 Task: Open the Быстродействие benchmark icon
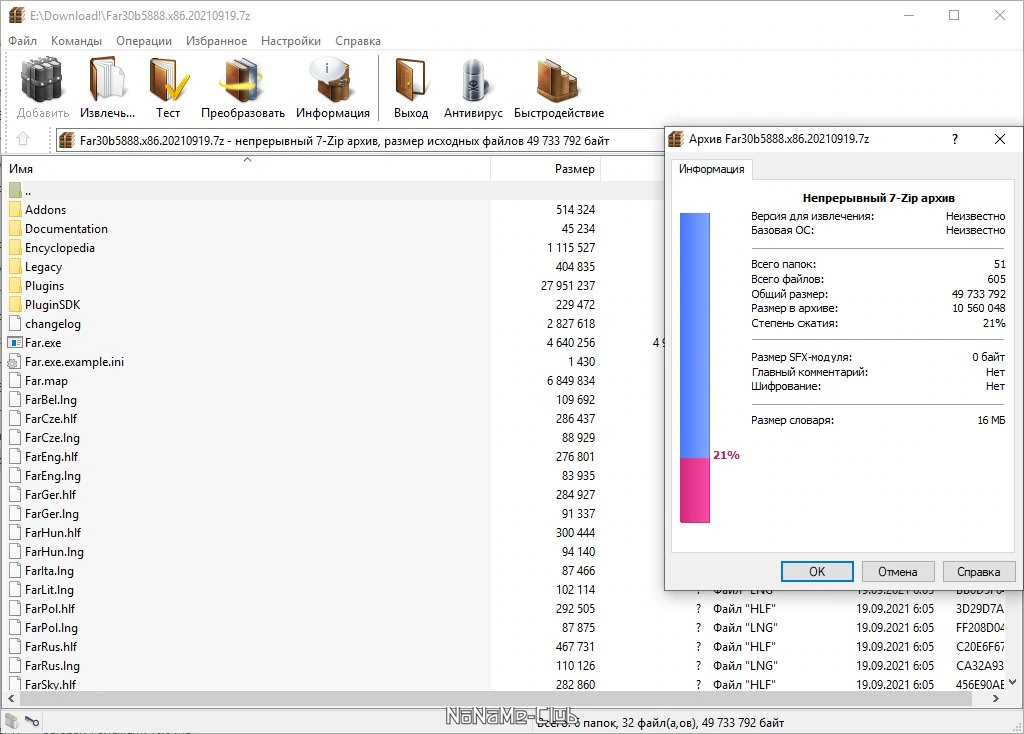[x=558, y=80]
